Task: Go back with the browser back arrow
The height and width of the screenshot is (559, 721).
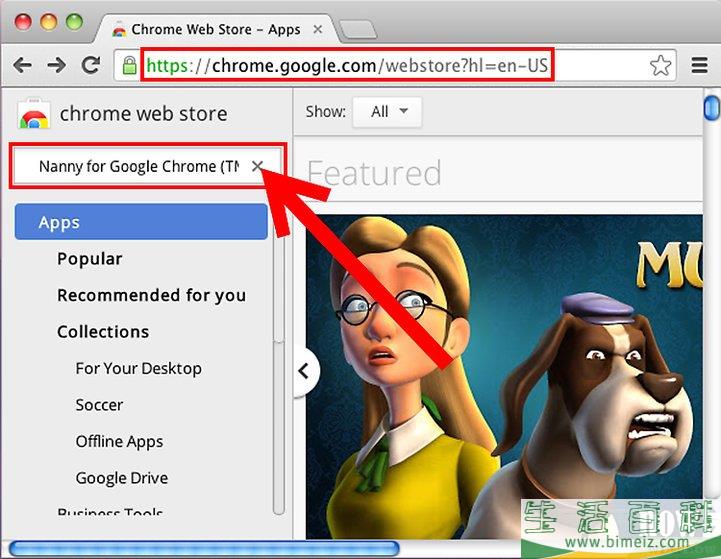Action: point(23,65)
